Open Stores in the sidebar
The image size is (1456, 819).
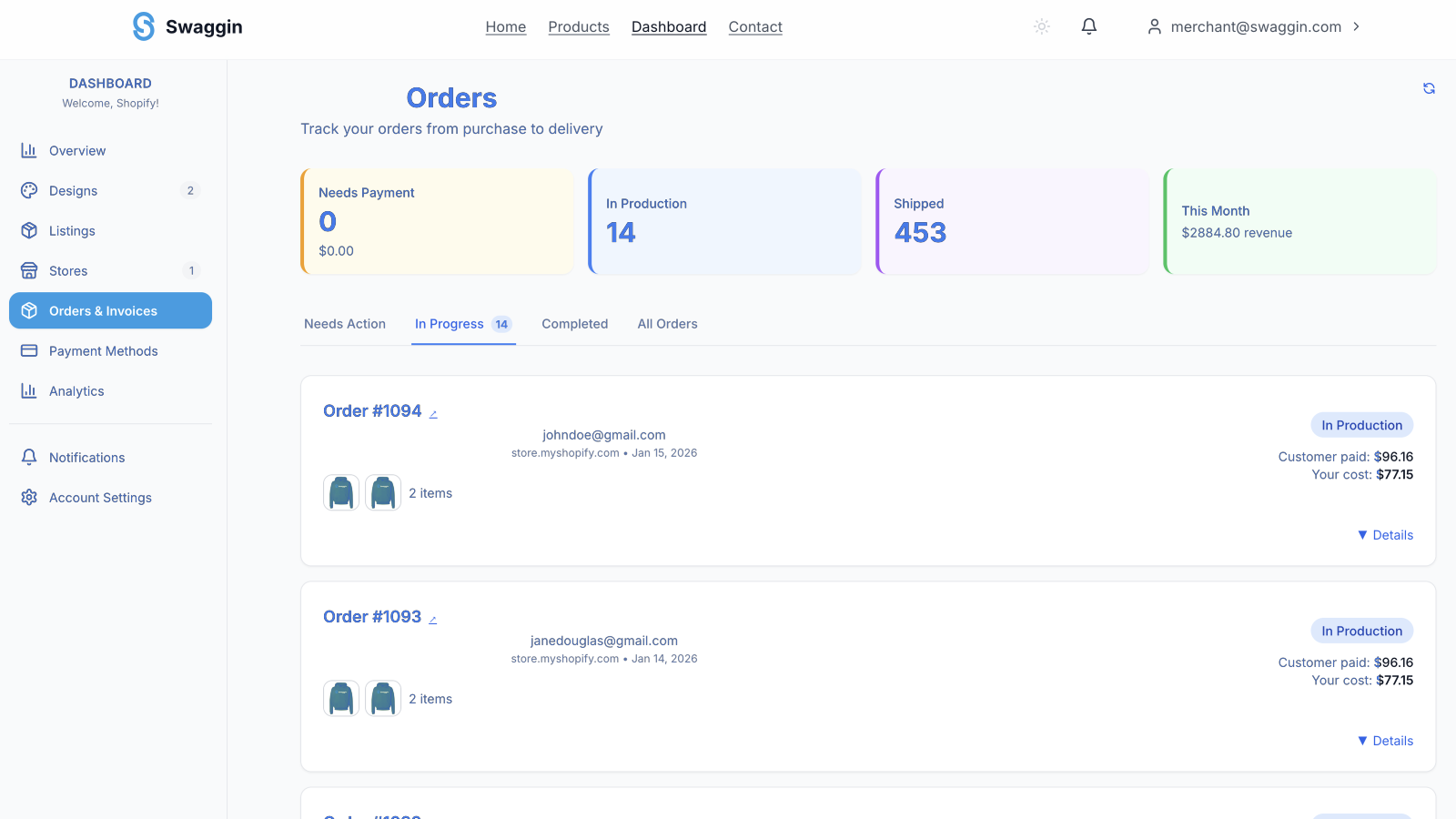click(110, 270)
